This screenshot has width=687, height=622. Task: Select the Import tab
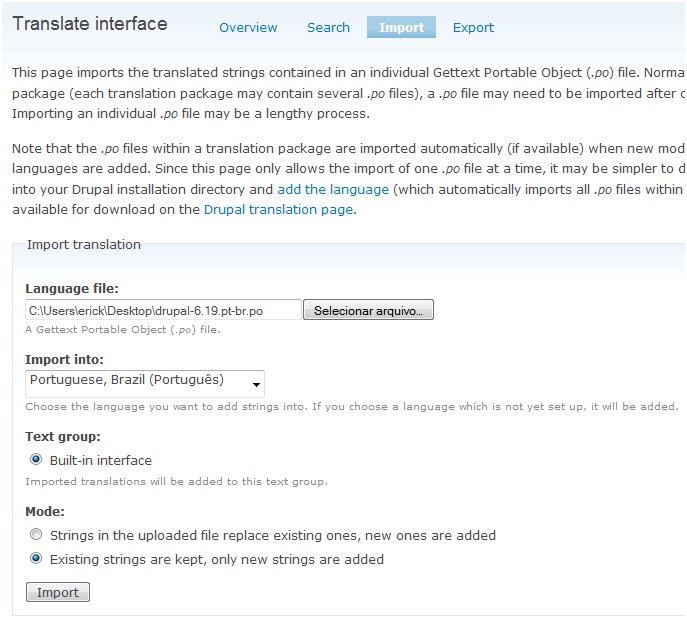point(401,27)
